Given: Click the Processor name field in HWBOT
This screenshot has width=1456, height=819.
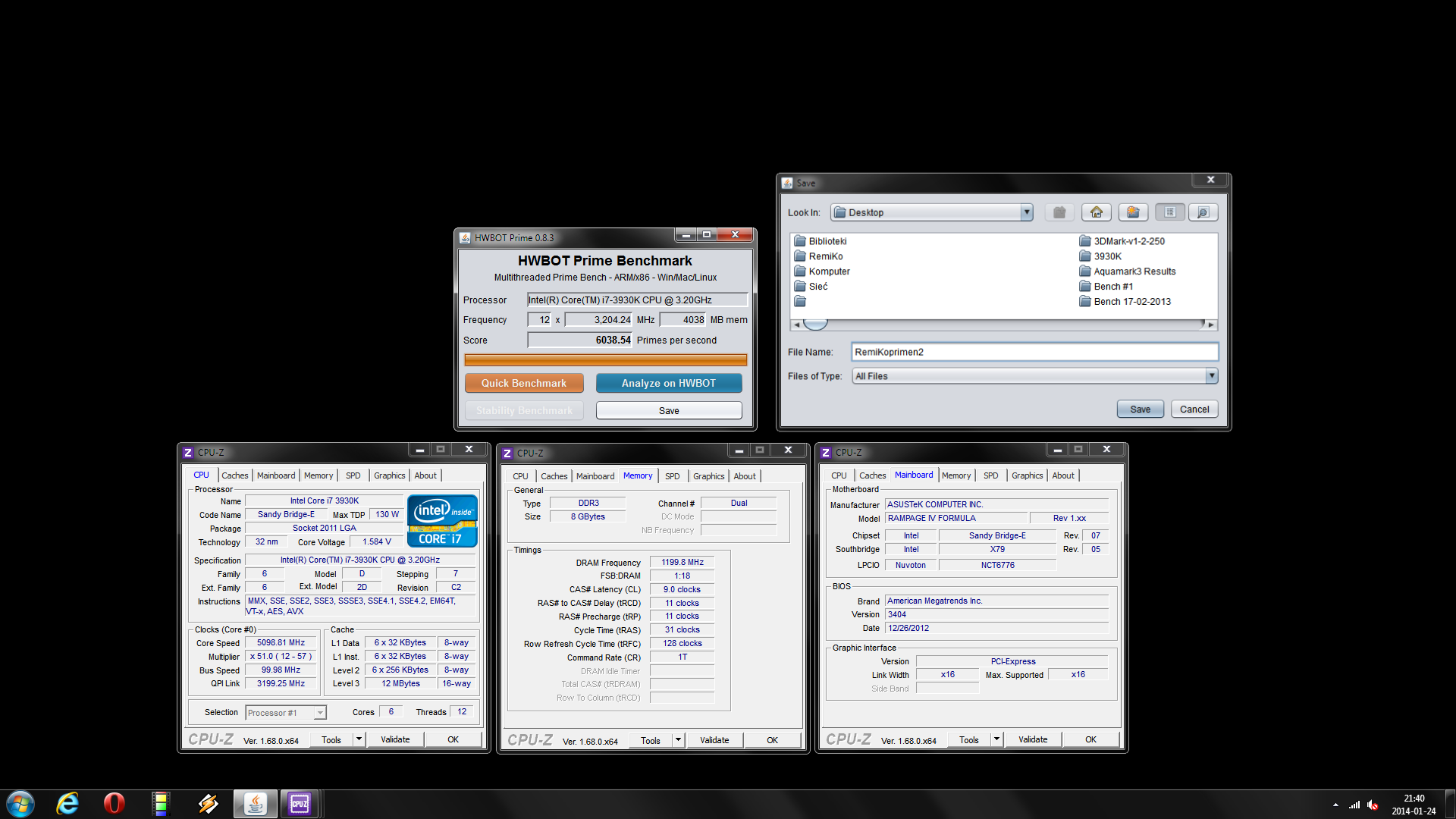Looking at the screenshot, I should coord(637,300).
